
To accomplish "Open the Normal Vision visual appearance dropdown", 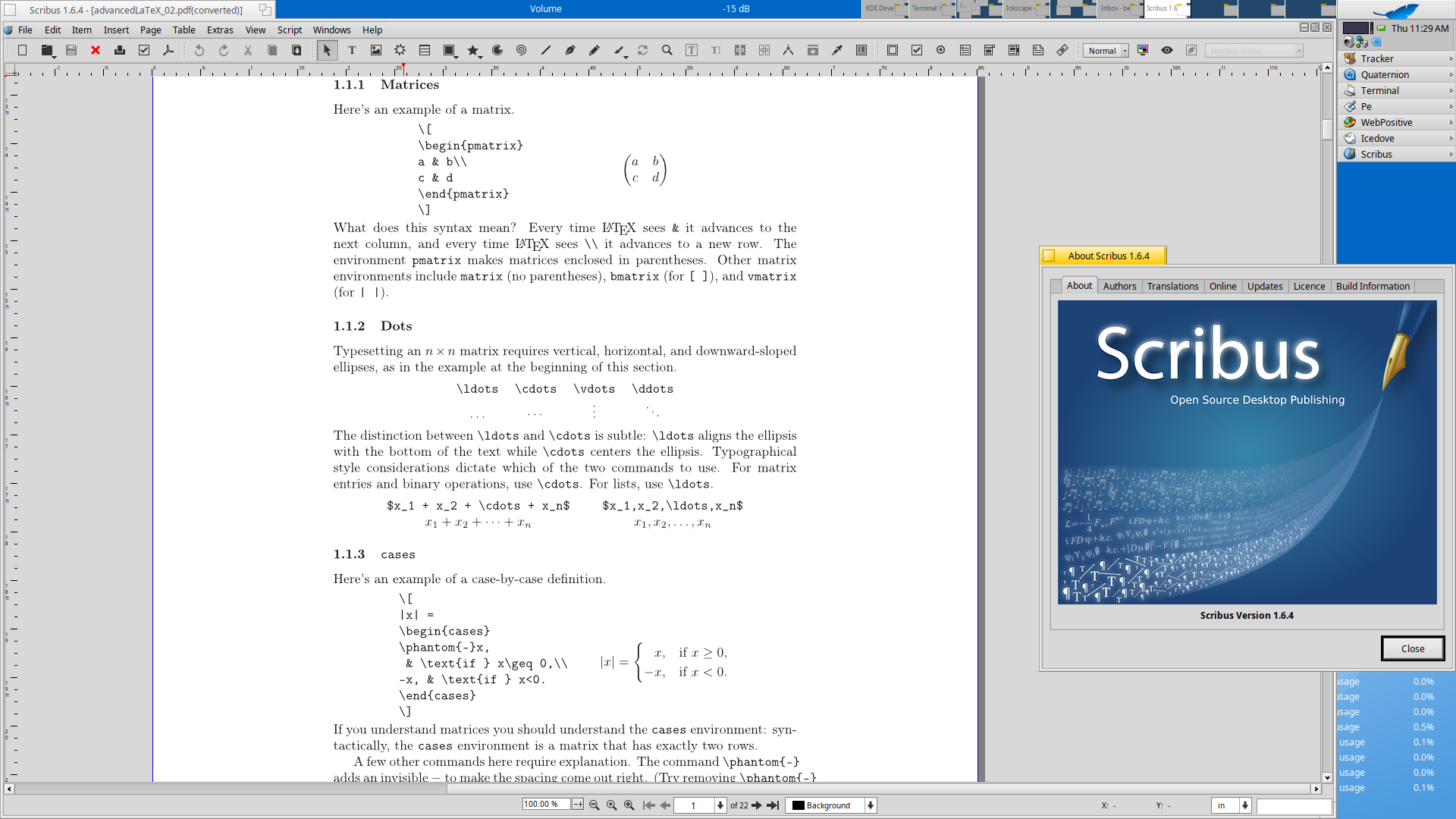I will (1254, 51).
